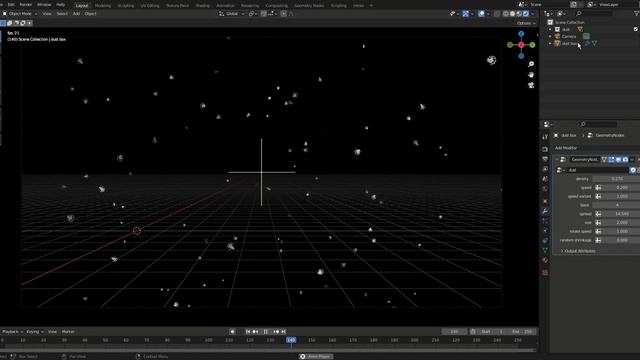Toggle modifier show in render camera
Viewport: 640px width, 360px height.
625,160
